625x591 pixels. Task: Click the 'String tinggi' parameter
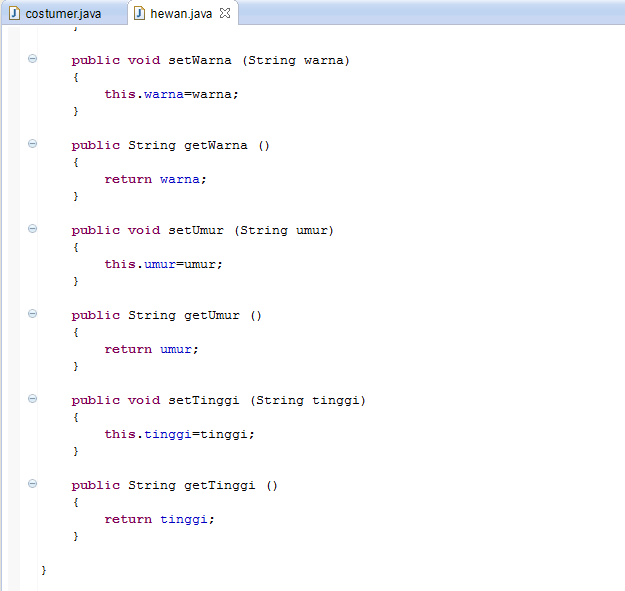(308, 401)
